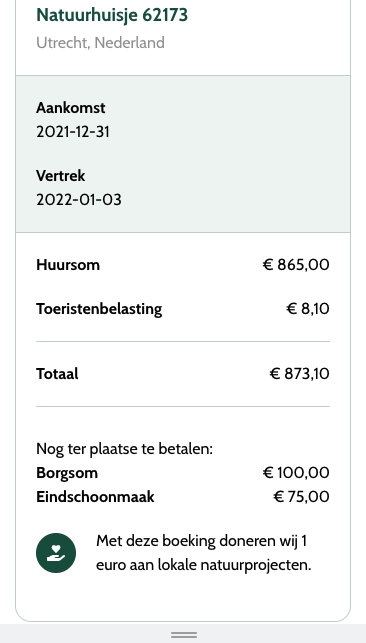Click the donation heart-in-hand icon
366x643 pixels.
pyautogui.click(x=56, y=553)
